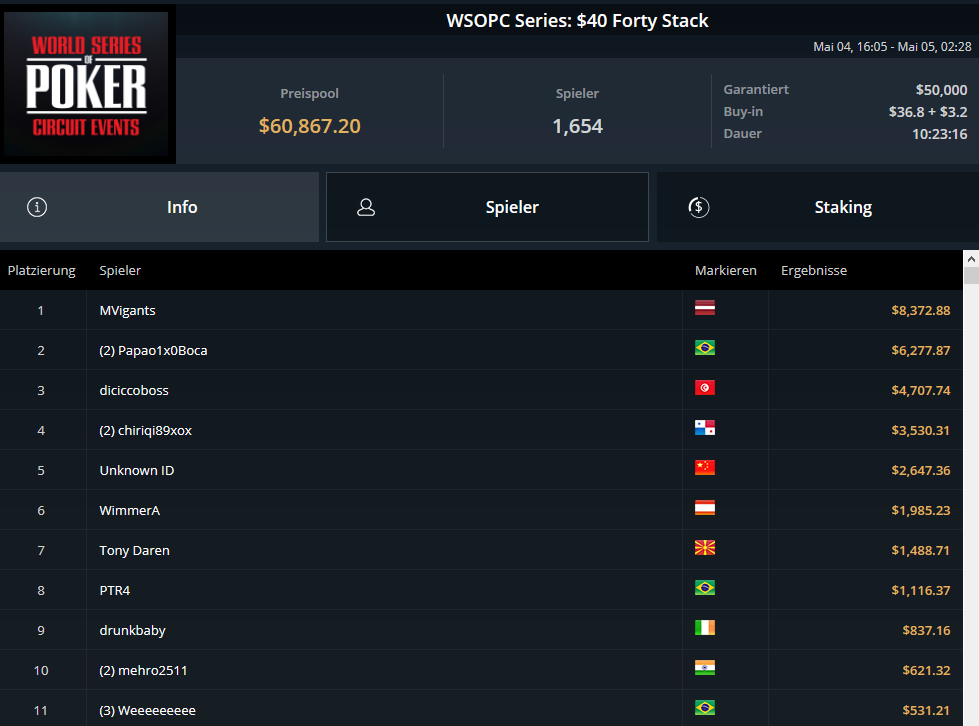Select player MVigants
This screenshot has width=979, height=726.
click(x=127, y=310)
